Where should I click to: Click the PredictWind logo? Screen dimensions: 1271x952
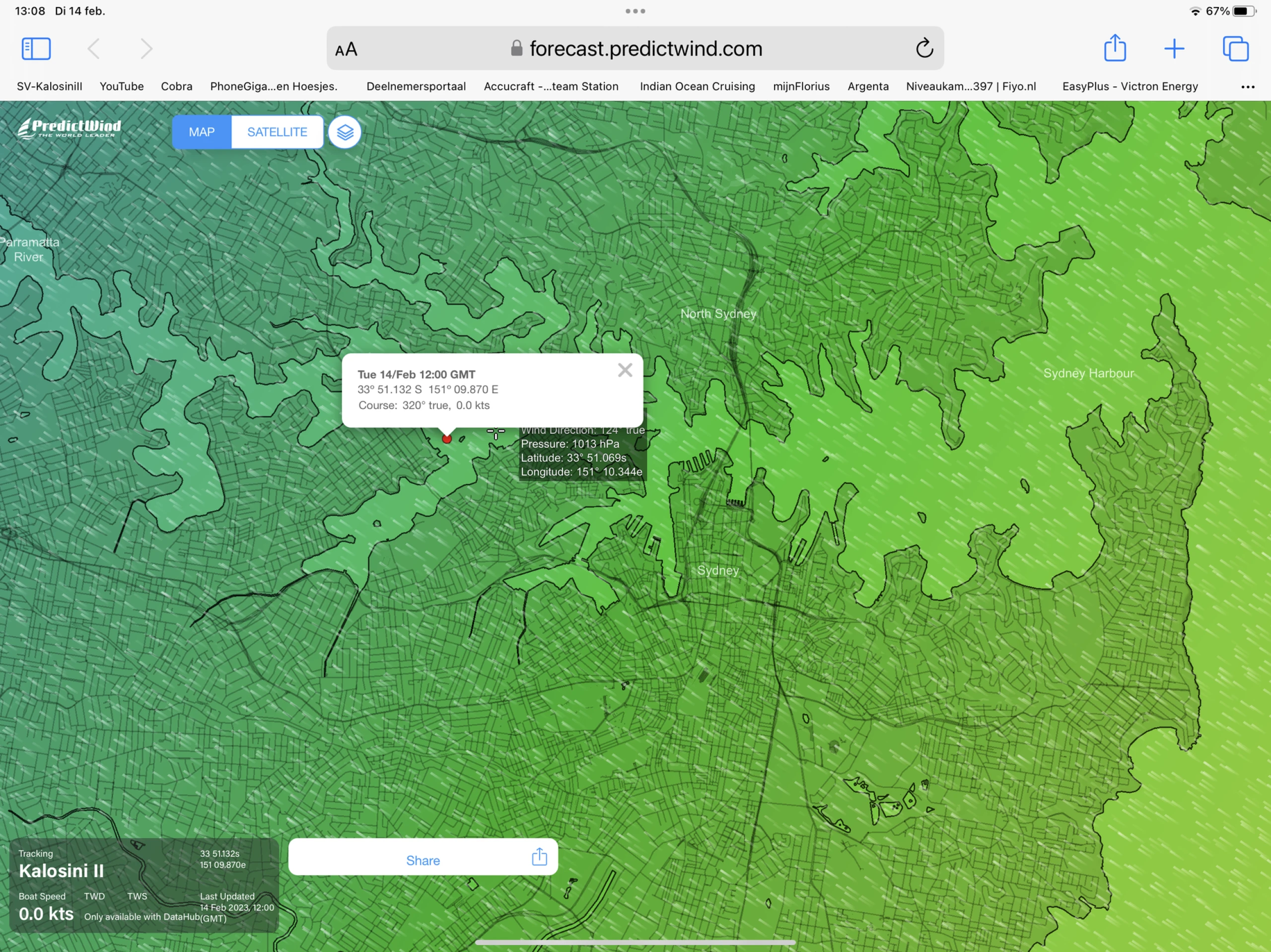click(70, 129)
